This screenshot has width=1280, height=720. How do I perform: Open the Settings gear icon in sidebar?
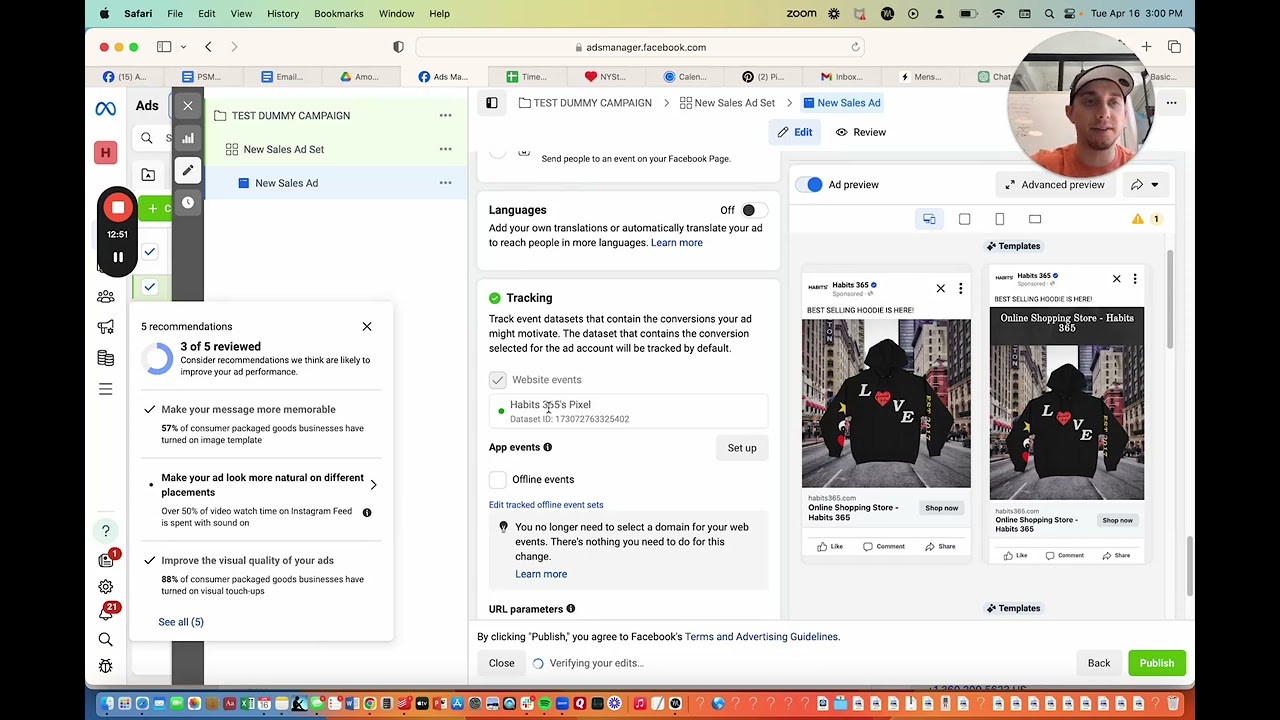click(x=105, y=587)
